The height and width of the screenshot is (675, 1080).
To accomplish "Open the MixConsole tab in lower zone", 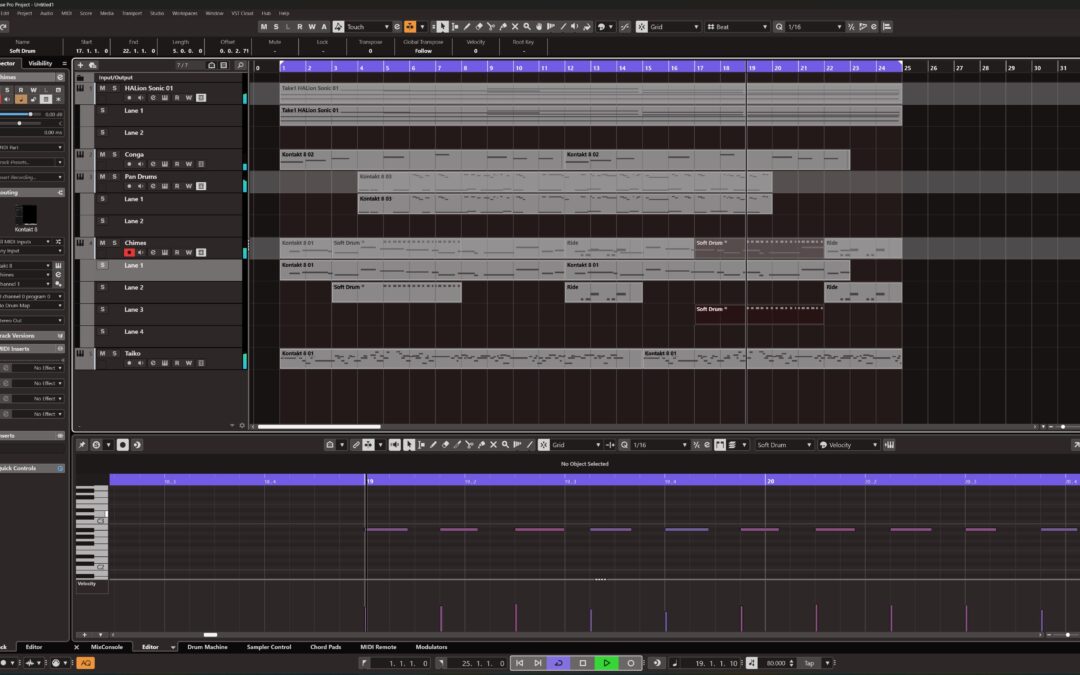I will [106, 647].
